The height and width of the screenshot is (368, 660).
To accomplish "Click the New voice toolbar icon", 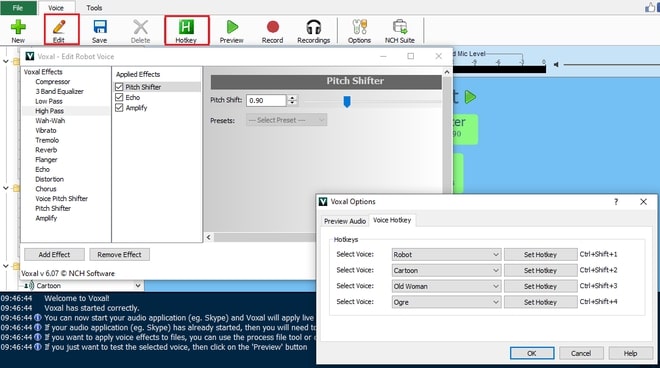I will click(18, 30).
